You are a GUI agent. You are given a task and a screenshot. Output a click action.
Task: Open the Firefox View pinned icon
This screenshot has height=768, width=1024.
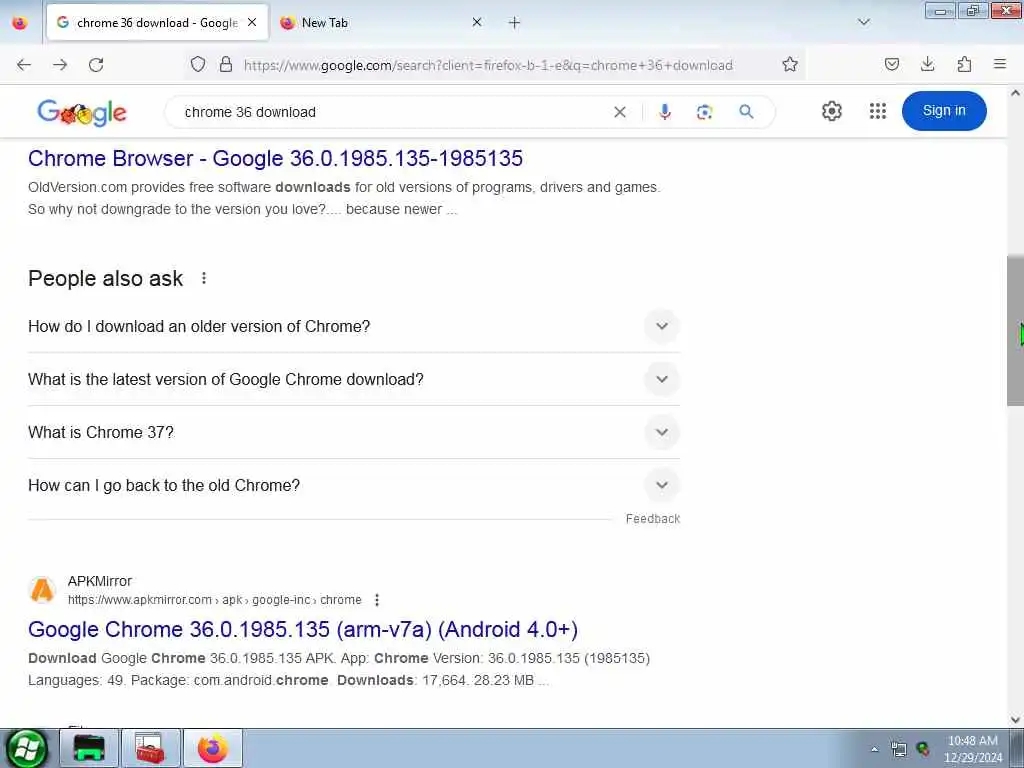tap(20, 22)
